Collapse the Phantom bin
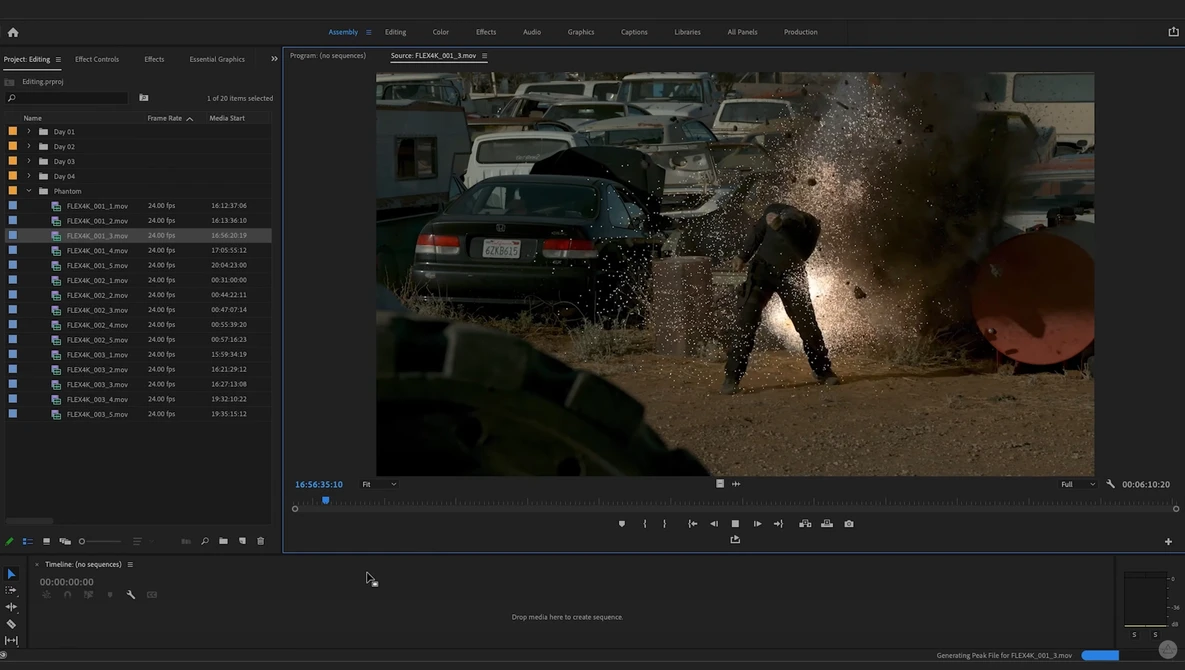1185x670 pixels. (29, 191)
